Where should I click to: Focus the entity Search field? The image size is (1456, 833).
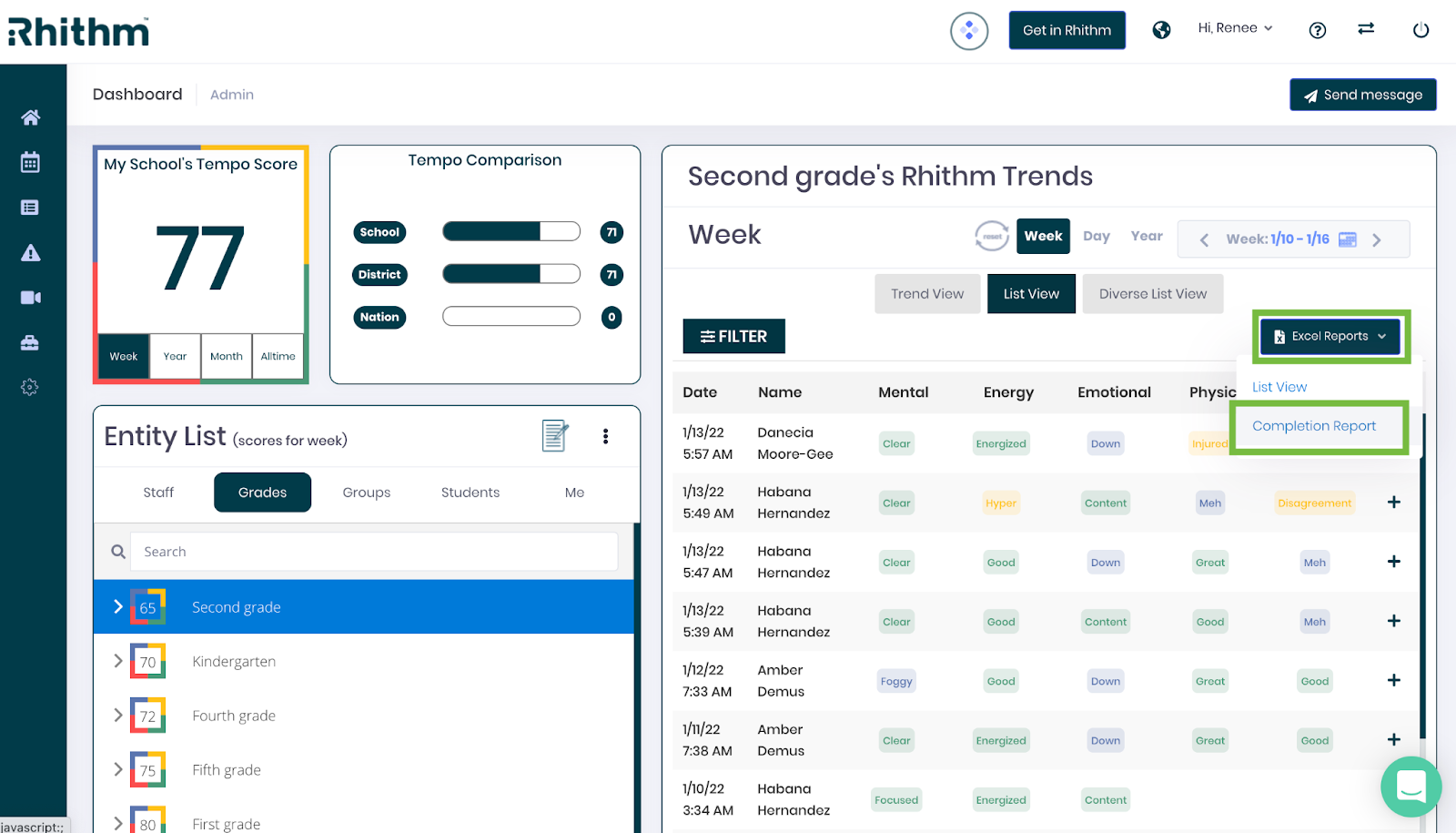click(374, 552)
